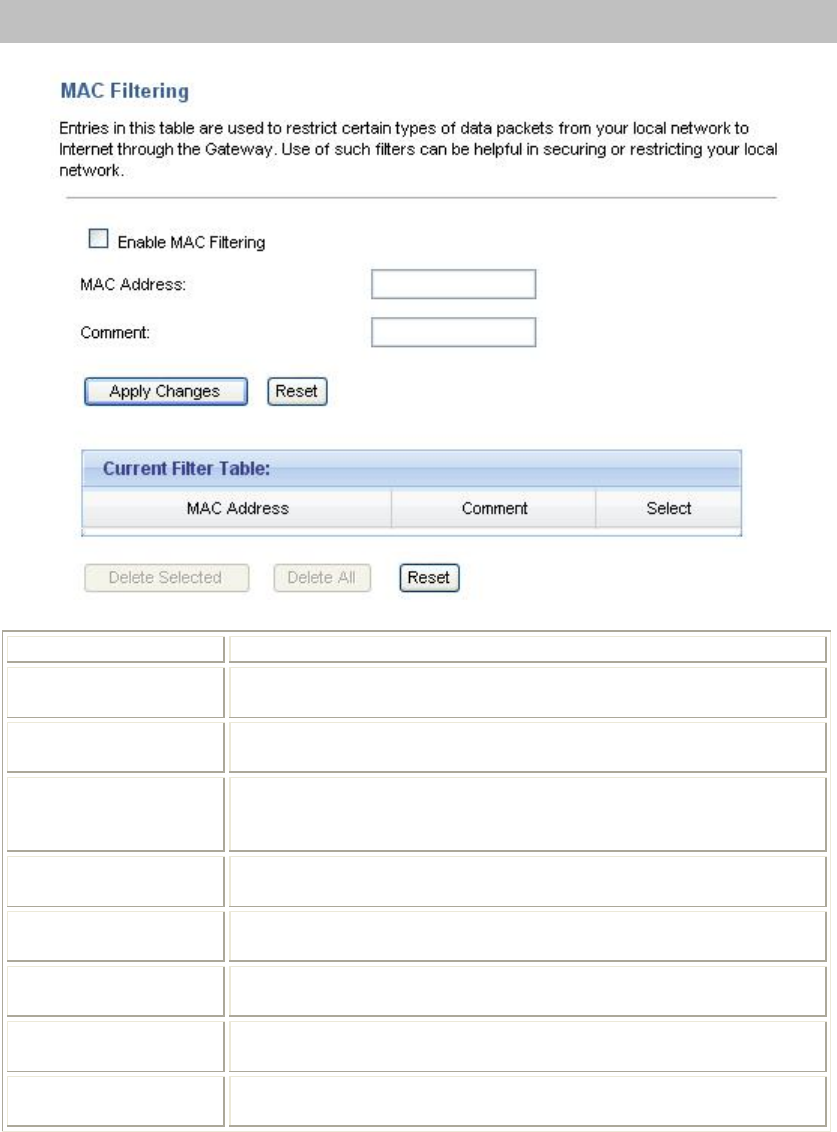This screenshot has width=837, height=1132.
Task: Click Reset beside Delete All
Action: coord(429,578)
